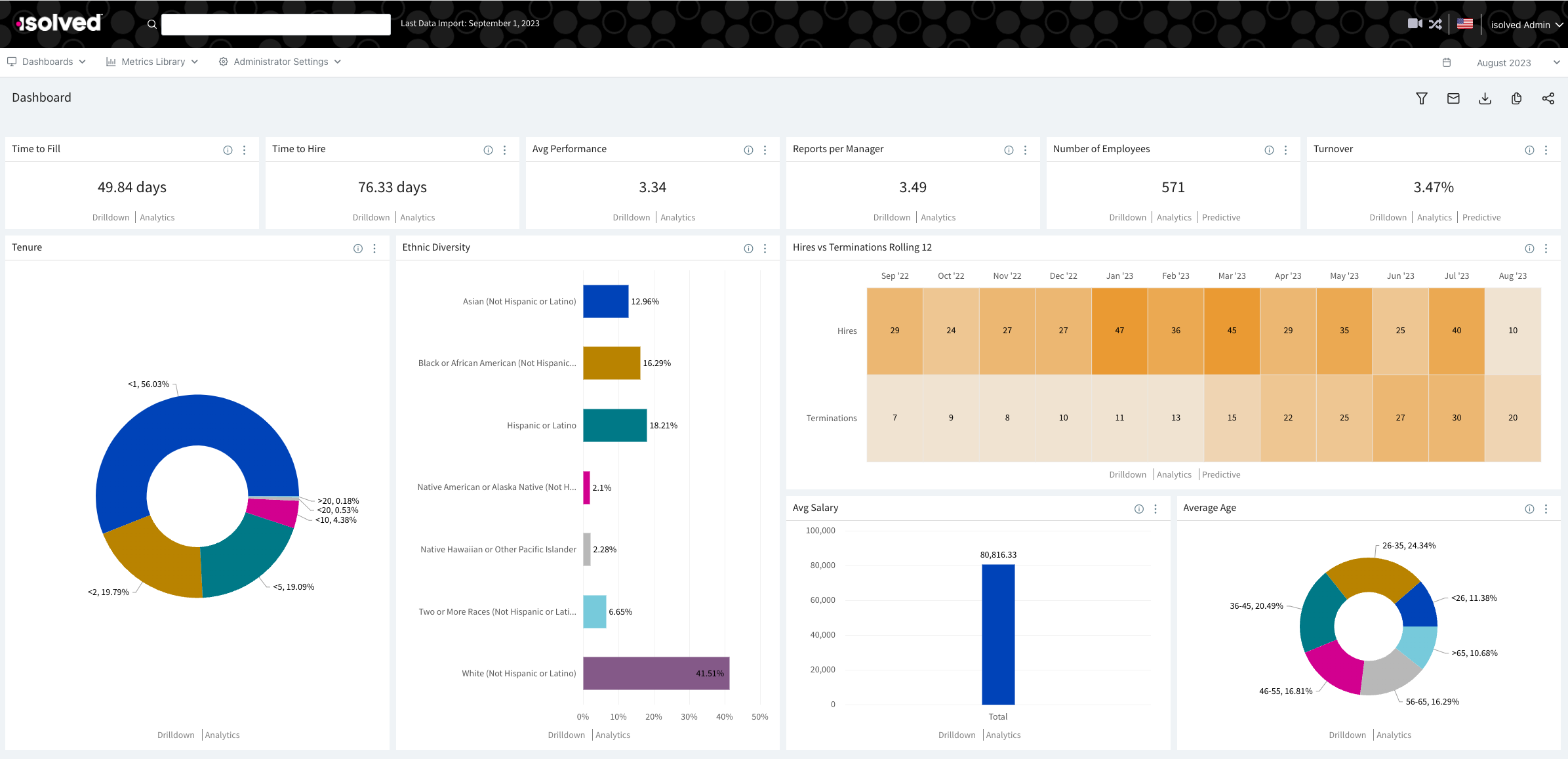Click the purple White ethnicity bar
This screenshot has height=759, width=1568.
click(x=656, y=673)
